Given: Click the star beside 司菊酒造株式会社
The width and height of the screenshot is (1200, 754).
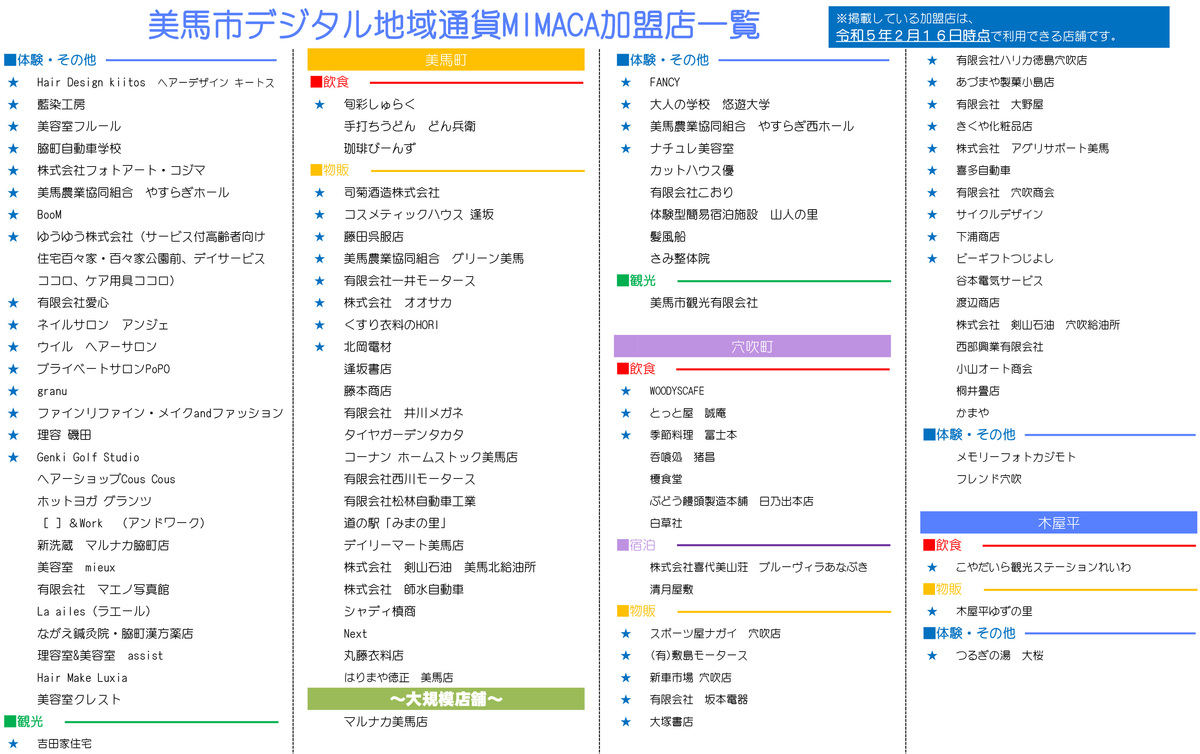Looking at the screenshot, I should (x=320, y=192).
